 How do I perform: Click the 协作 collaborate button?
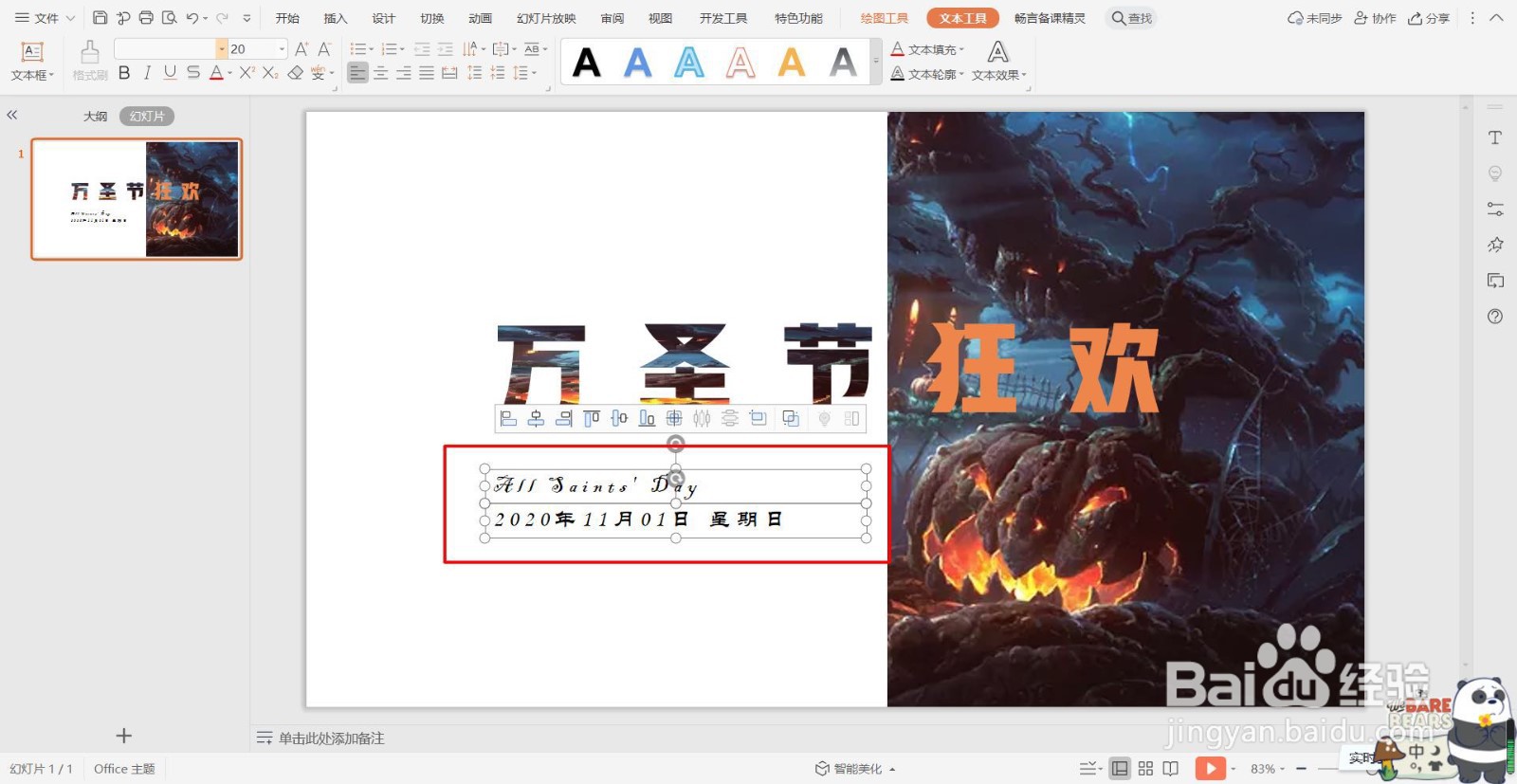tap(1375, 18)
